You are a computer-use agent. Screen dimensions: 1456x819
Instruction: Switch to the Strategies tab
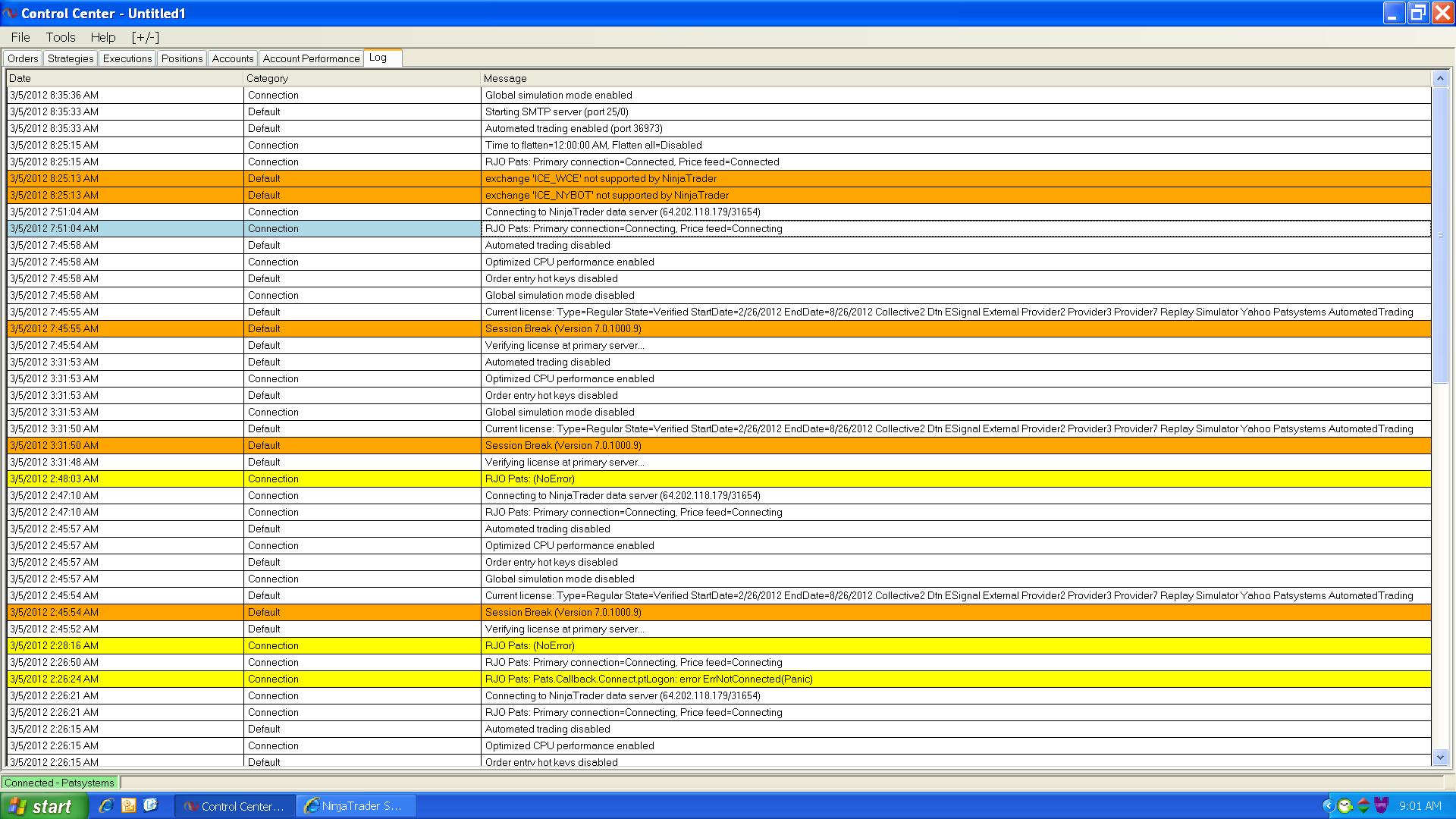pos(71,58)
